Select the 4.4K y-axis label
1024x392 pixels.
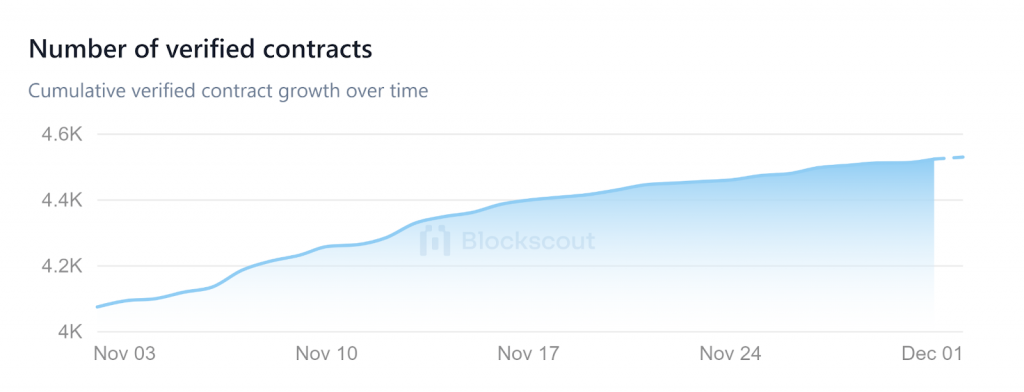click(61, 201)
